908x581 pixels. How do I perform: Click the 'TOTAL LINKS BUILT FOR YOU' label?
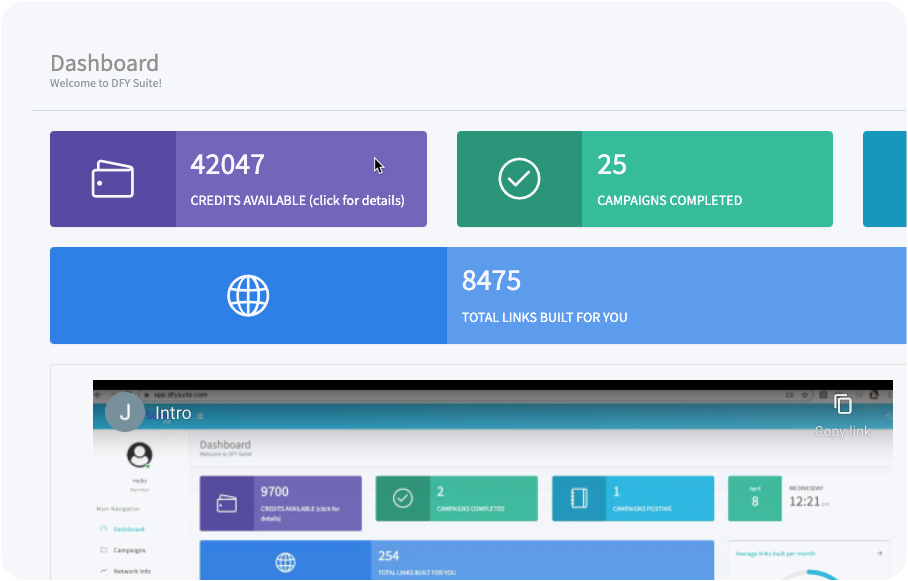544,317
